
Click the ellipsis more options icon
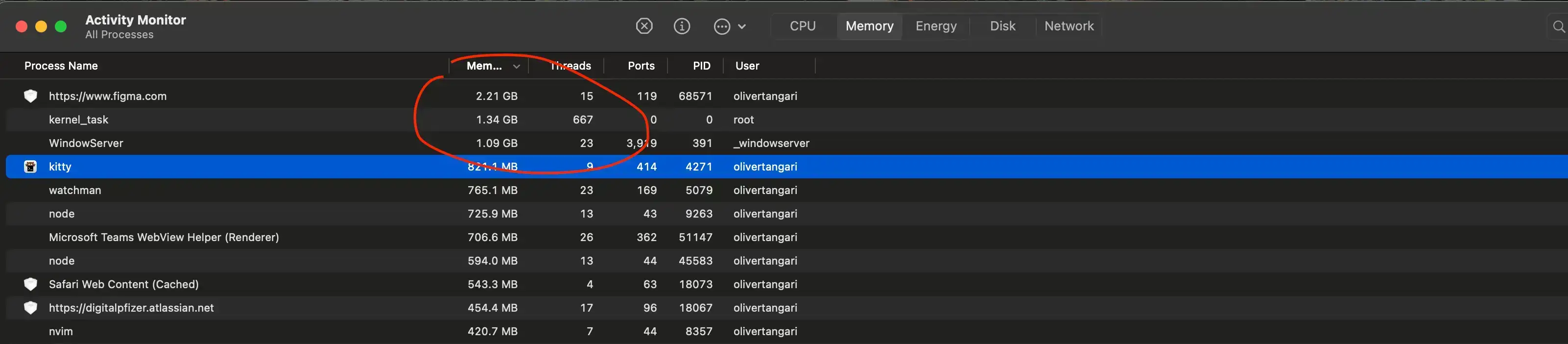[x=722, y=27]
